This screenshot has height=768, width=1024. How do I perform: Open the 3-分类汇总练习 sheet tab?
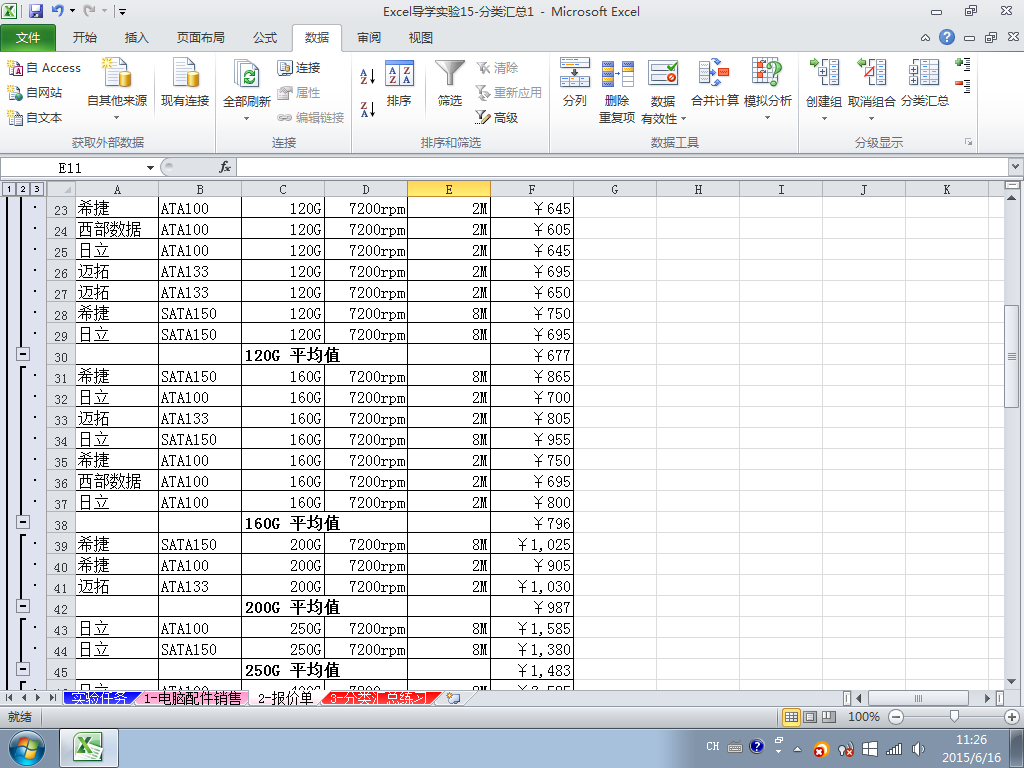(377, 698)
